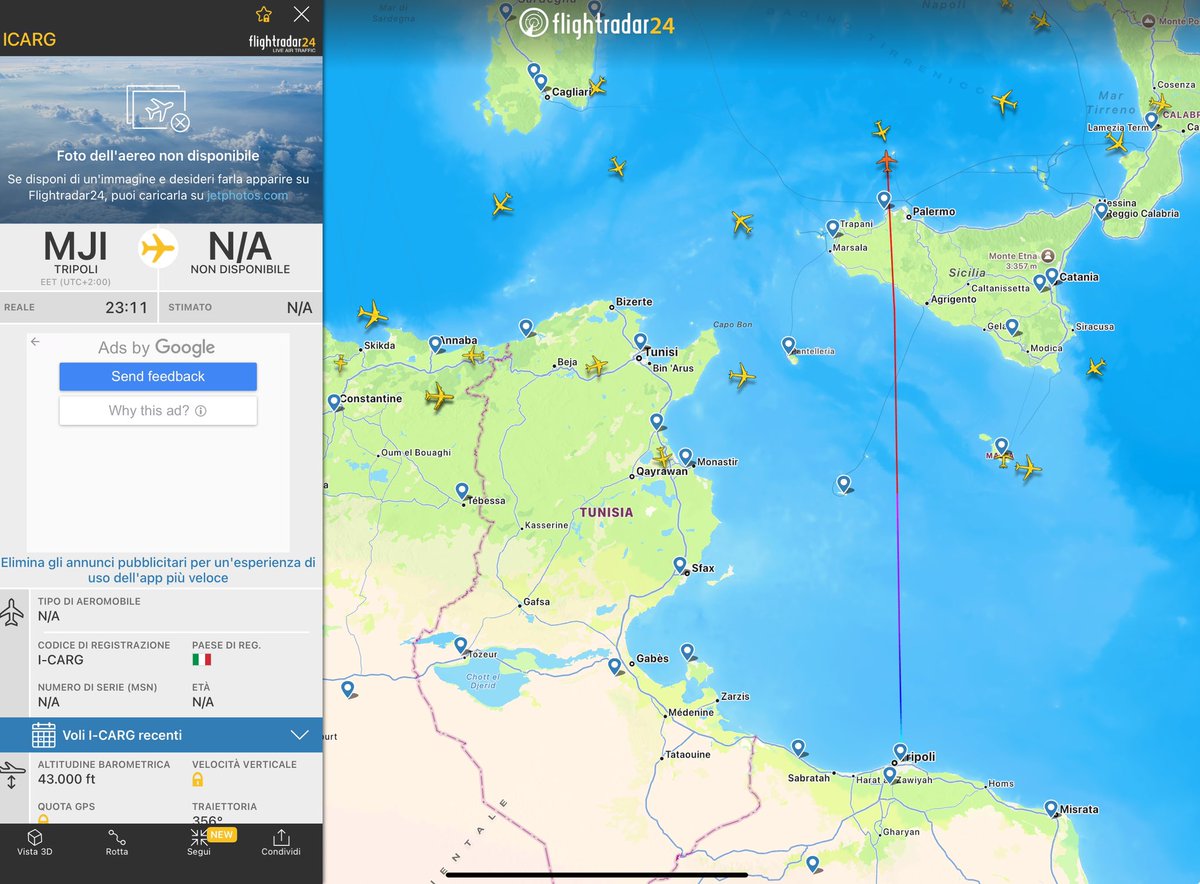Select aircraft over Beja Tunisia
Screen dimensions: 1200x884
596,366
